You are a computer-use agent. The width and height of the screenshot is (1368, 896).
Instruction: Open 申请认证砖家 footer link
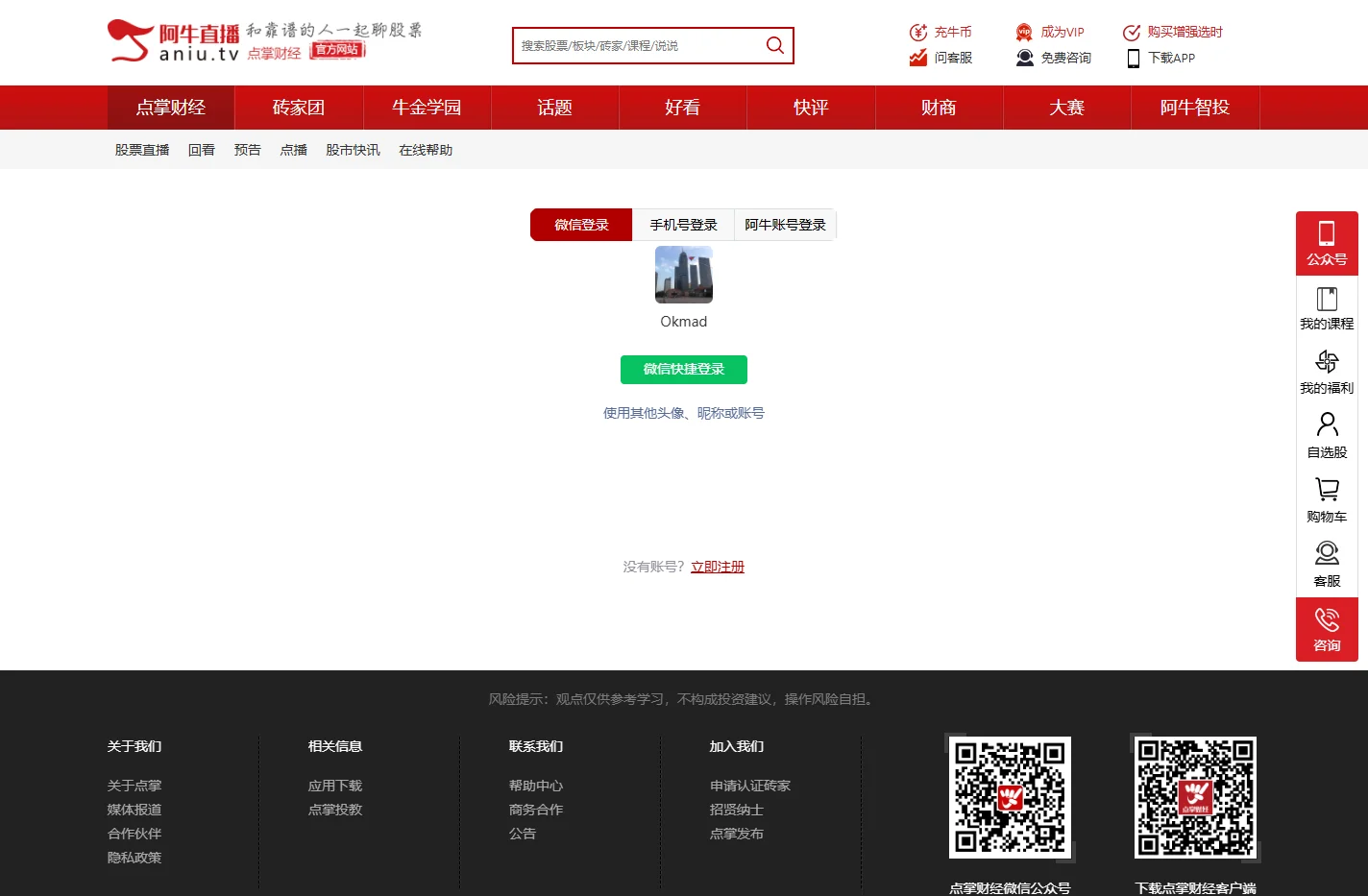[x=750, y=786]
